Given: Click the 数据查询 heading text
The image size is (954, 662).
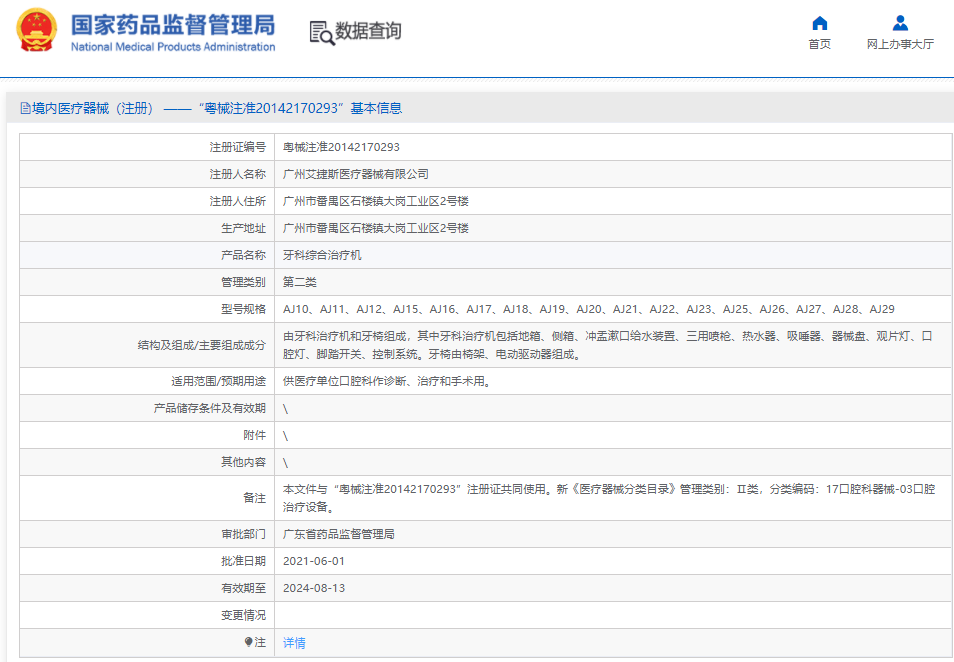Looking at the screenshot, I should coord(368,31).
